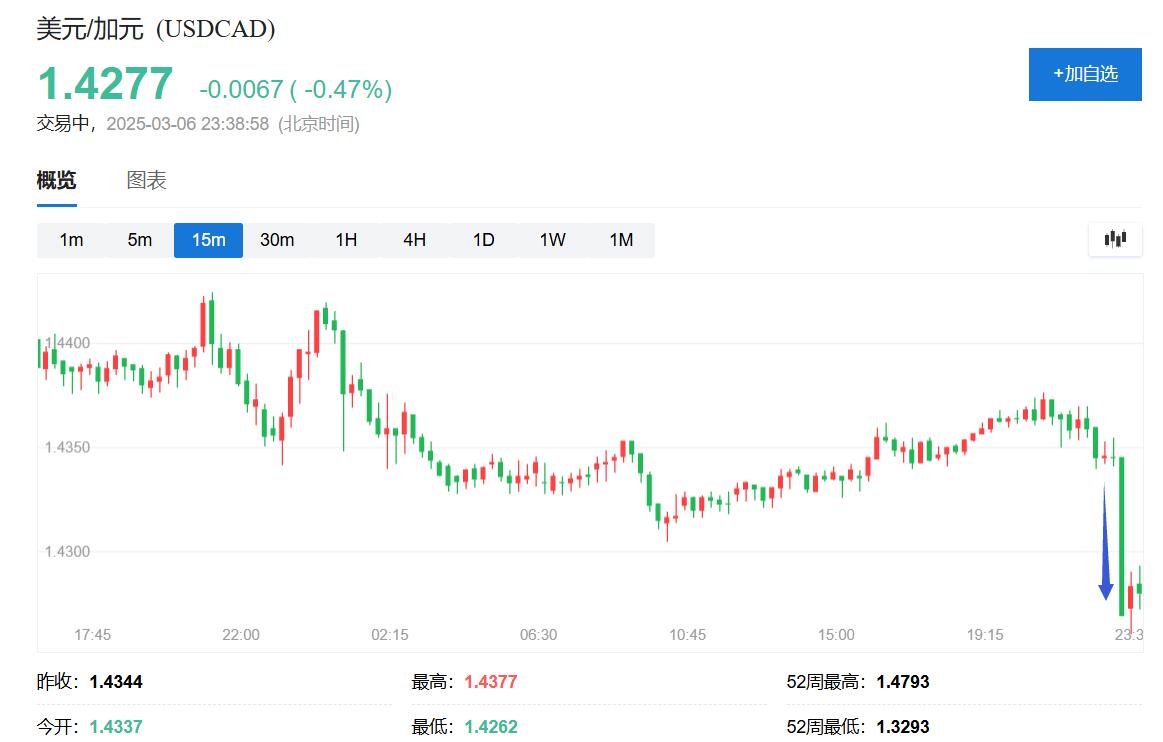The image size is (1163, 742).
Task: Click the 22:00 time axis label
Action: point(241,635)
